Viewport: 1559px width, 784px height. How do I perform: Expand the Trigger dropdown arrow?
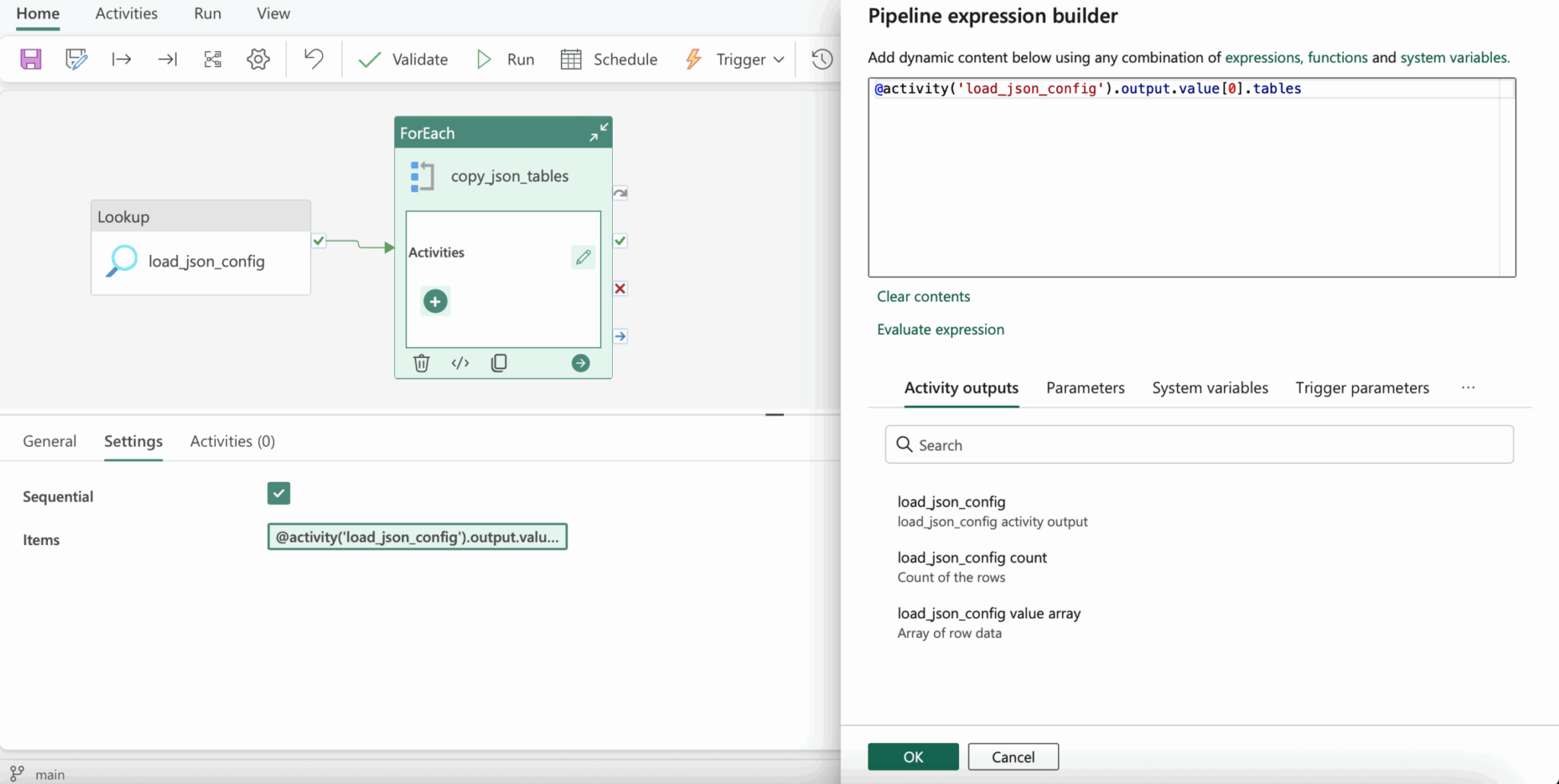tap(779, 59)
